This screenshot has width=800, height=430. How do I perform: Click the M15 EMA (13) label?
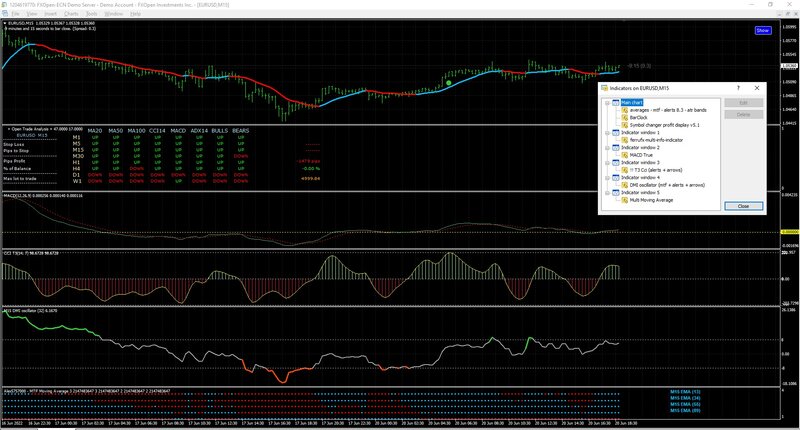tap(685, 392)
